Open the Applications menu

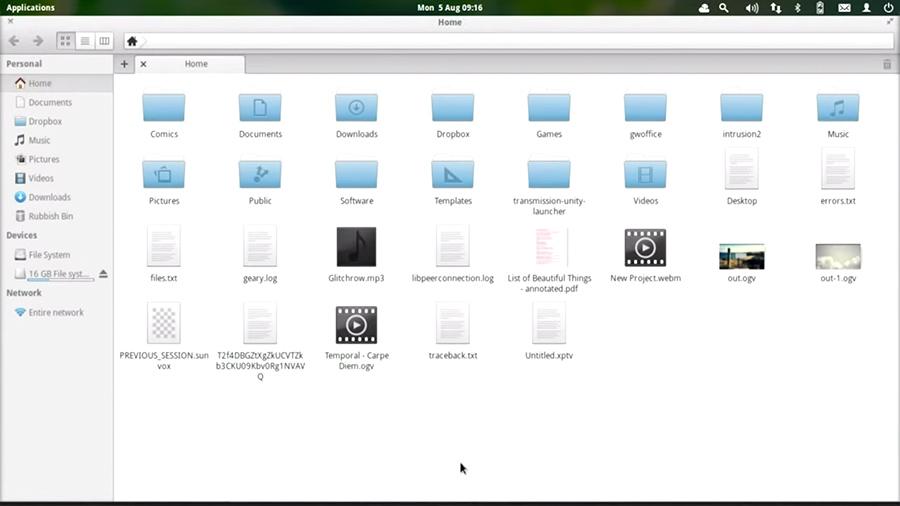(x=31, y=8)
